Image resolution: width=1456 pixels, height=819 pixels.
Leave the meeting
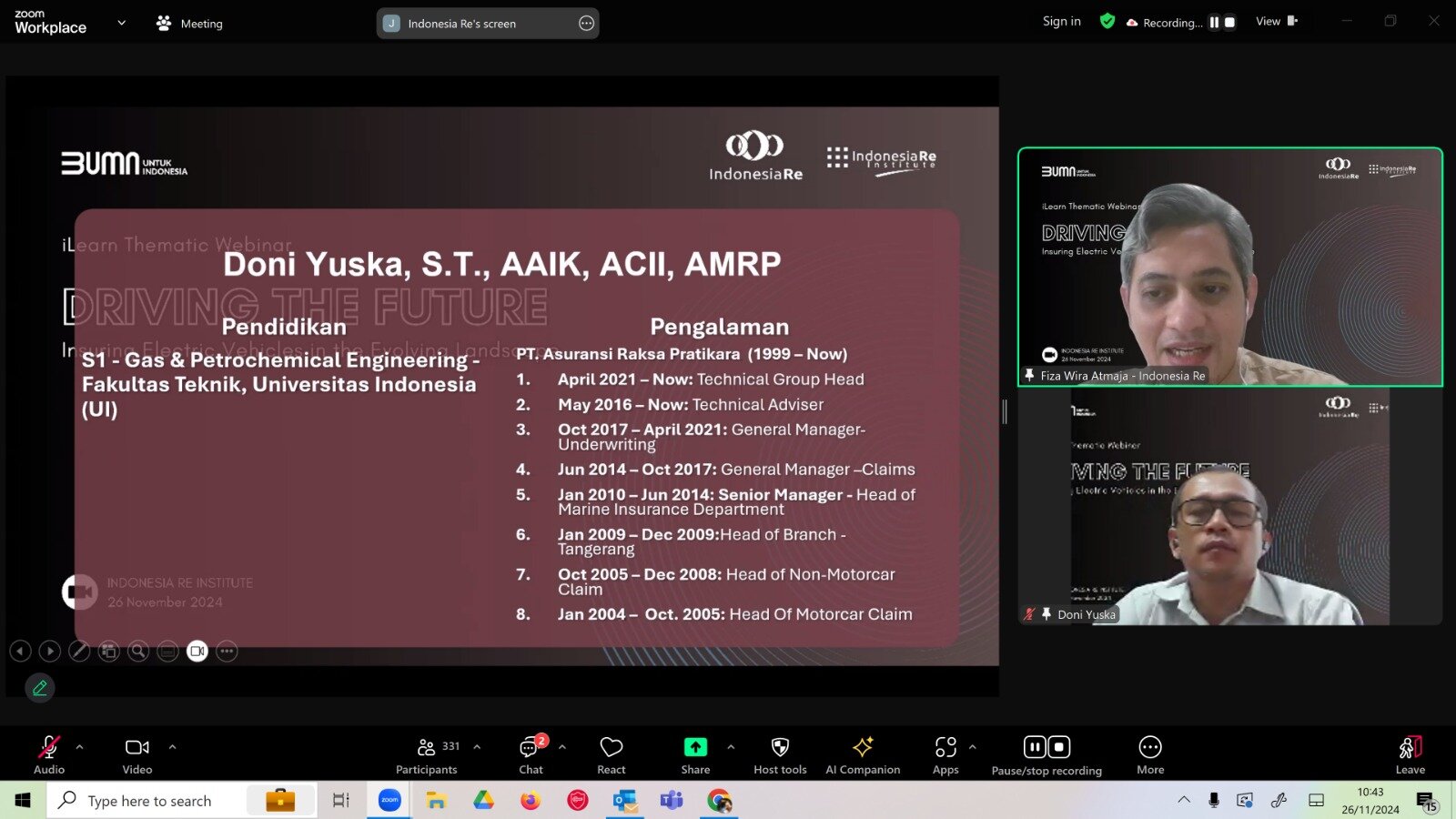tap(1410, 754)
